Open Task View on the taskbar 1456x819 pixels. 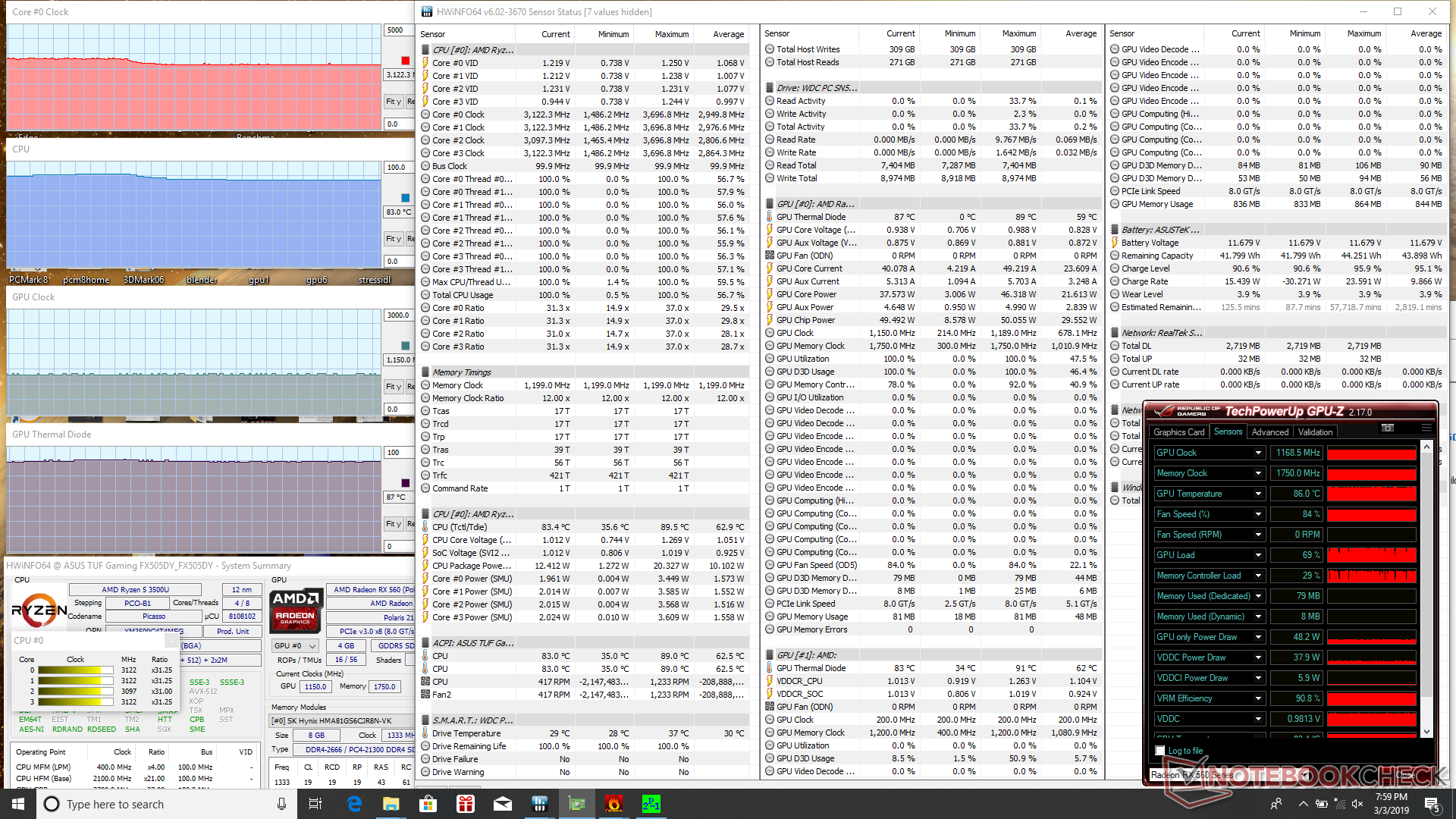pos(315,804)
